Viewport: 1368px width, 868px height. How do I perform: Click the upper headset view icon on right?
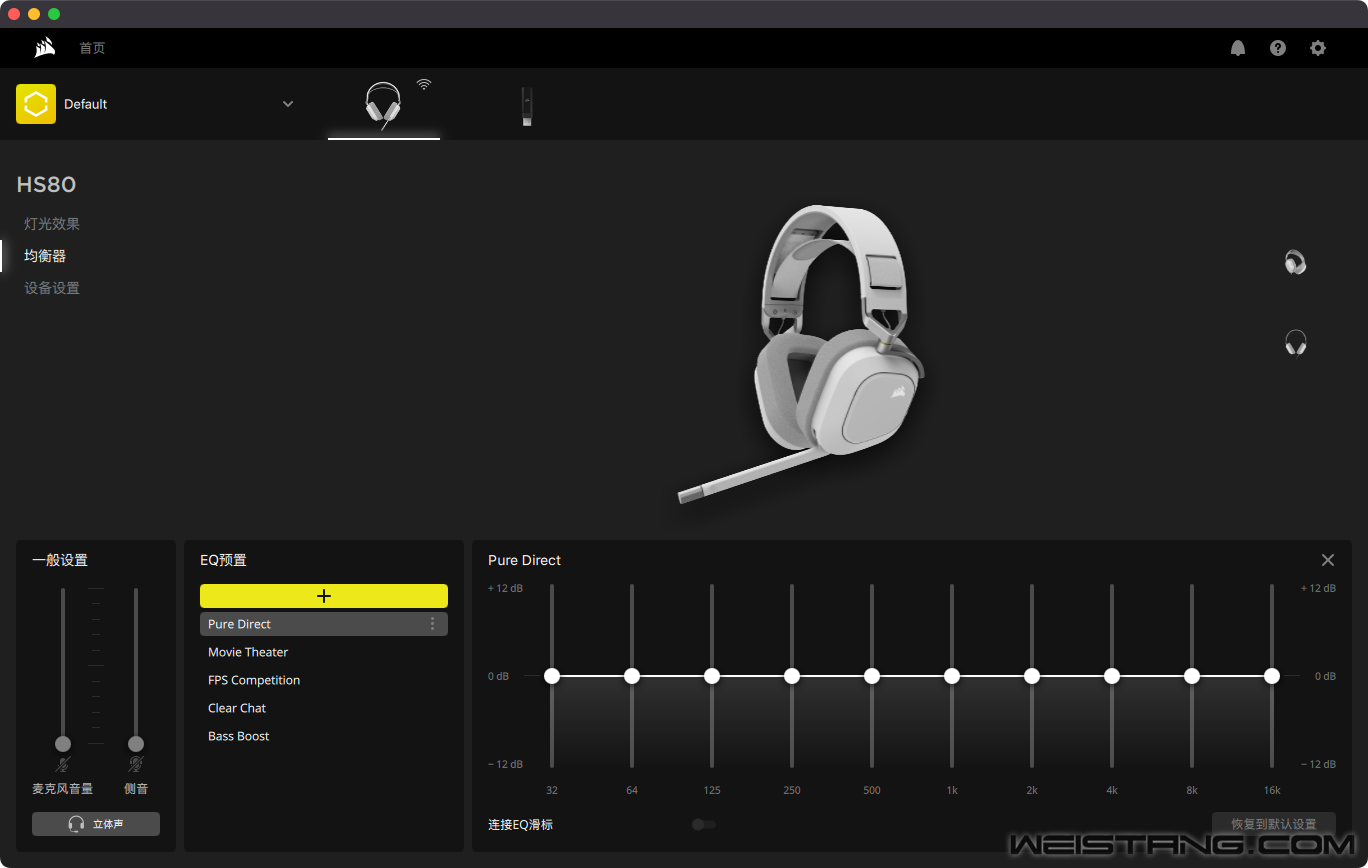click(1295, 263)
